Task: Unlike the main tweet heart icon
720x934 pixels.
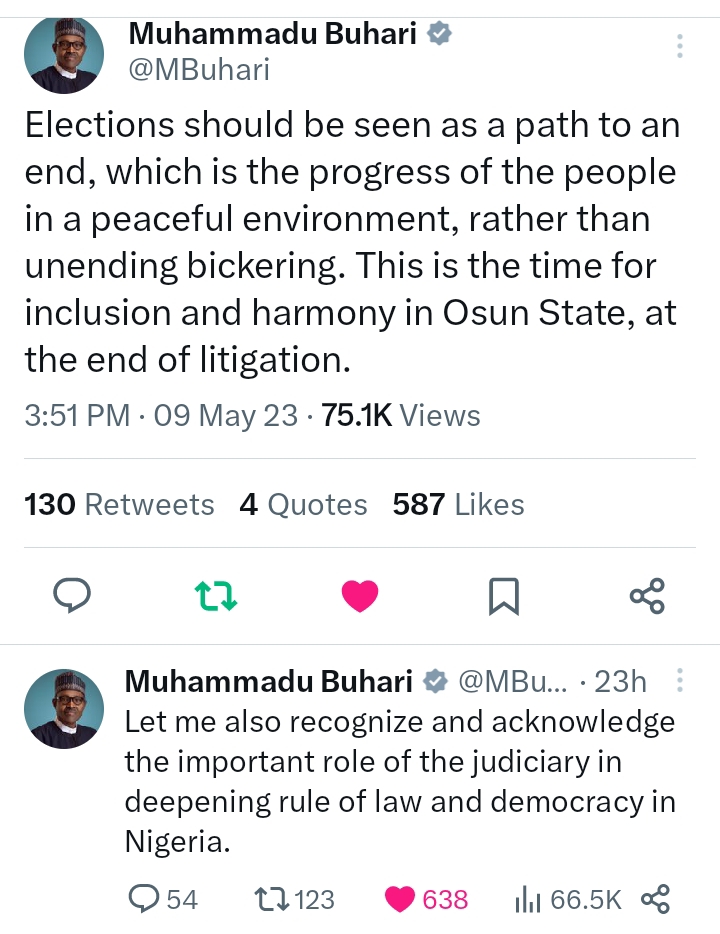Action: (x=360, y=596)
